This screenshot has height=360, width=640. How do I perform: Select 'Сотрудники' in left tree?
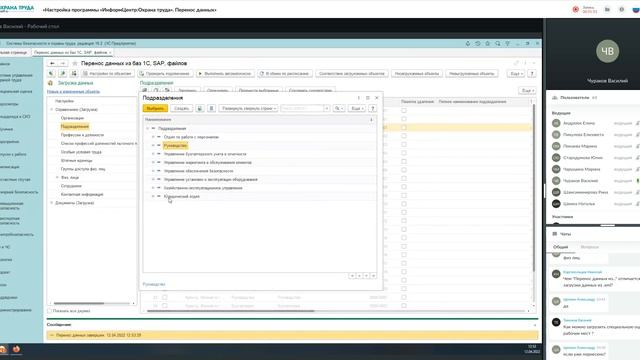point(71,186)
